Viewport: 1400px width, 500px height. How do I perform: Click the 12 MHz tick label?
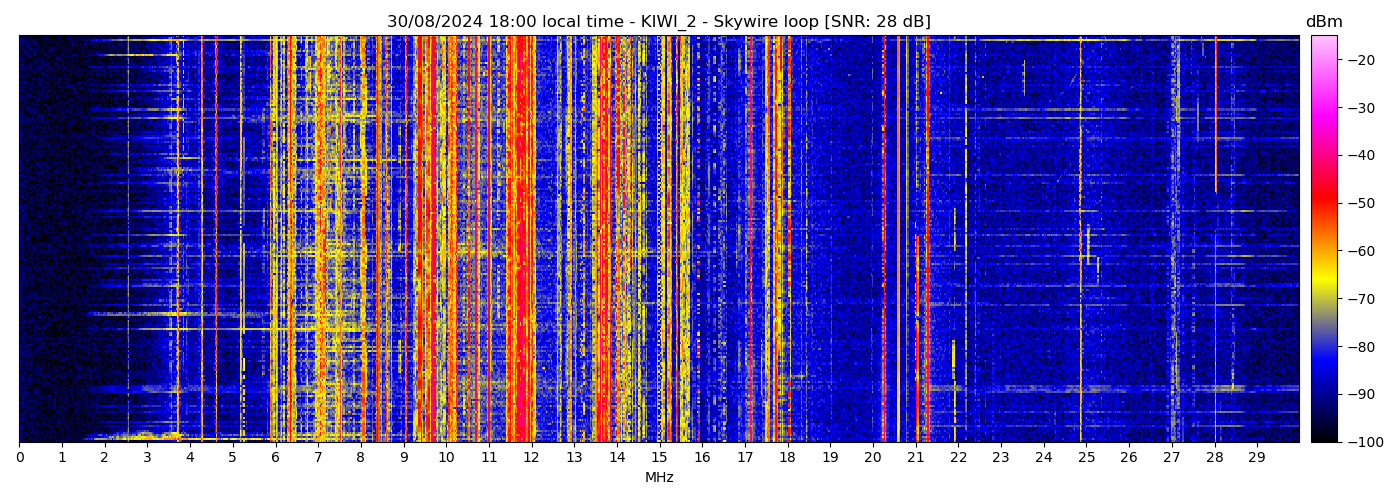531,457
